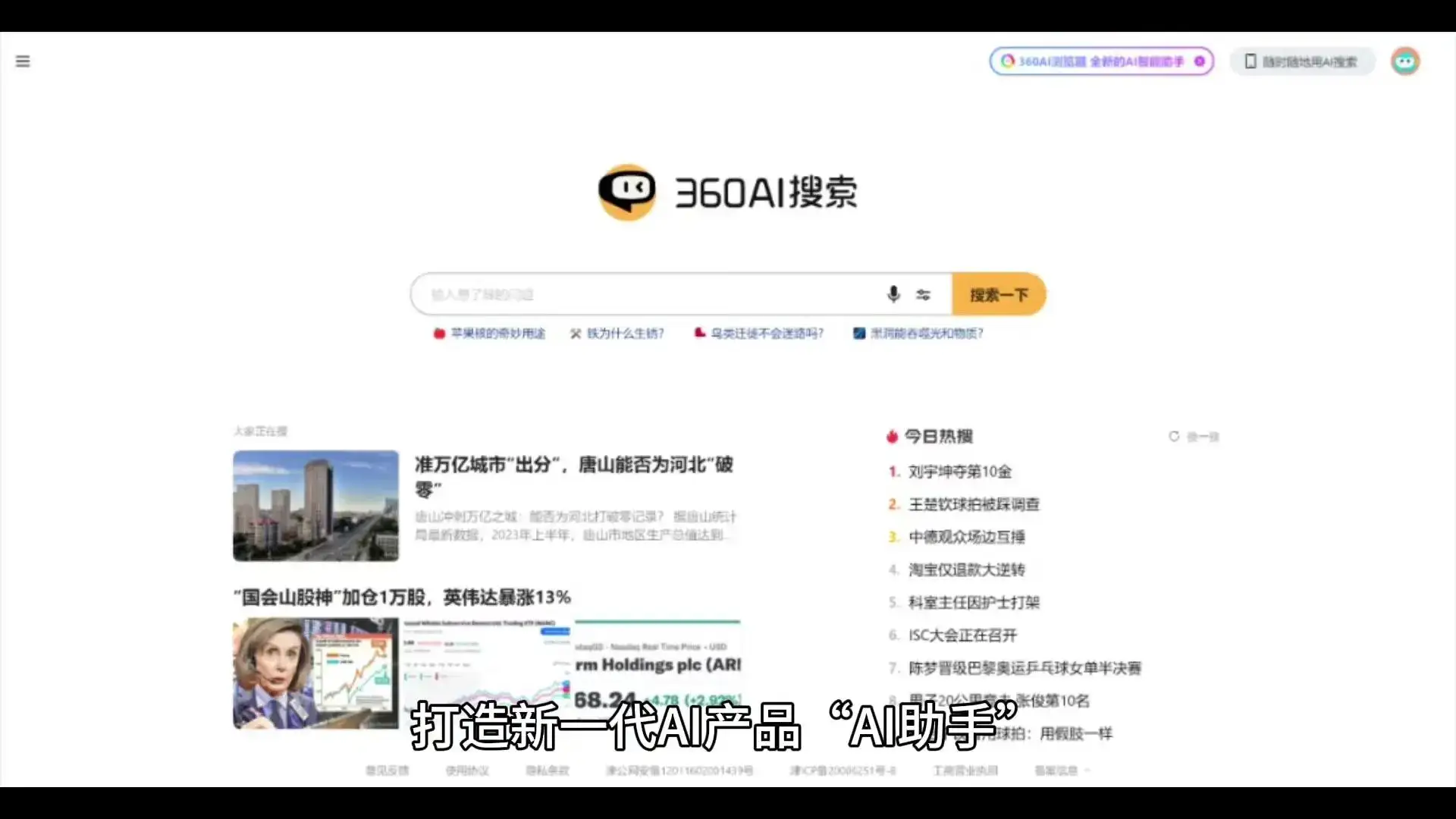Viewport: 1456px width, 819px height.
Task: Click the flame icon next to 今日热搜
Action: coord(893,436)
